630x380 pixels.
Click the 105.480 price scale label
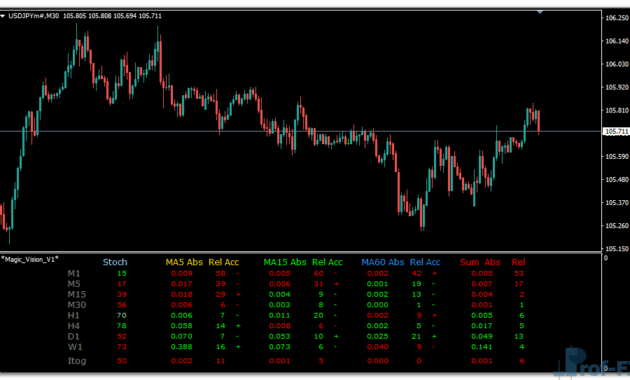(x=617, y=180)
